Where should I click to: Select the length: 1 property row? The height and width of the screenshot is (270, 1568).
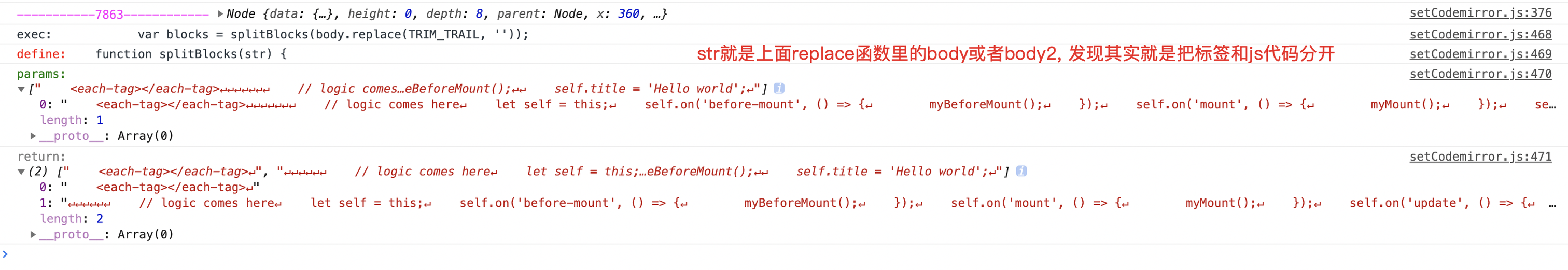pos(72,120)
